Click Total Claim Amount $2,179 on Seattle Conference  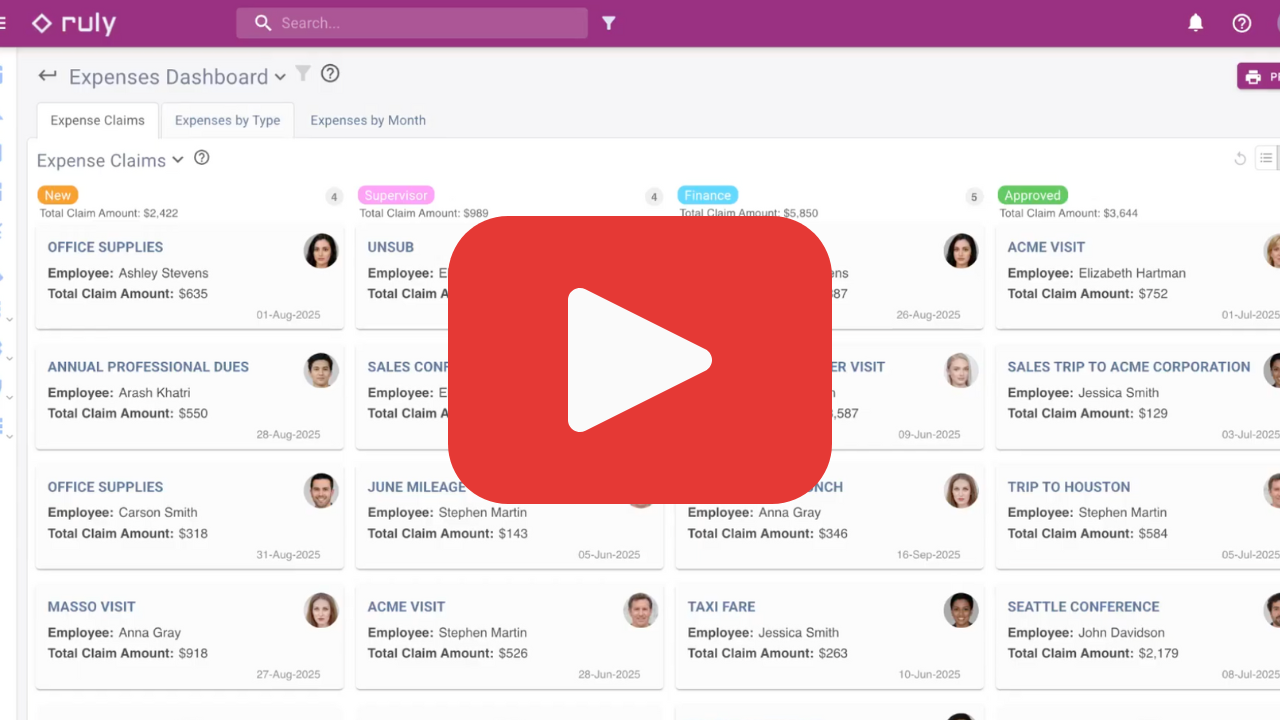(x=1093, y=653)
